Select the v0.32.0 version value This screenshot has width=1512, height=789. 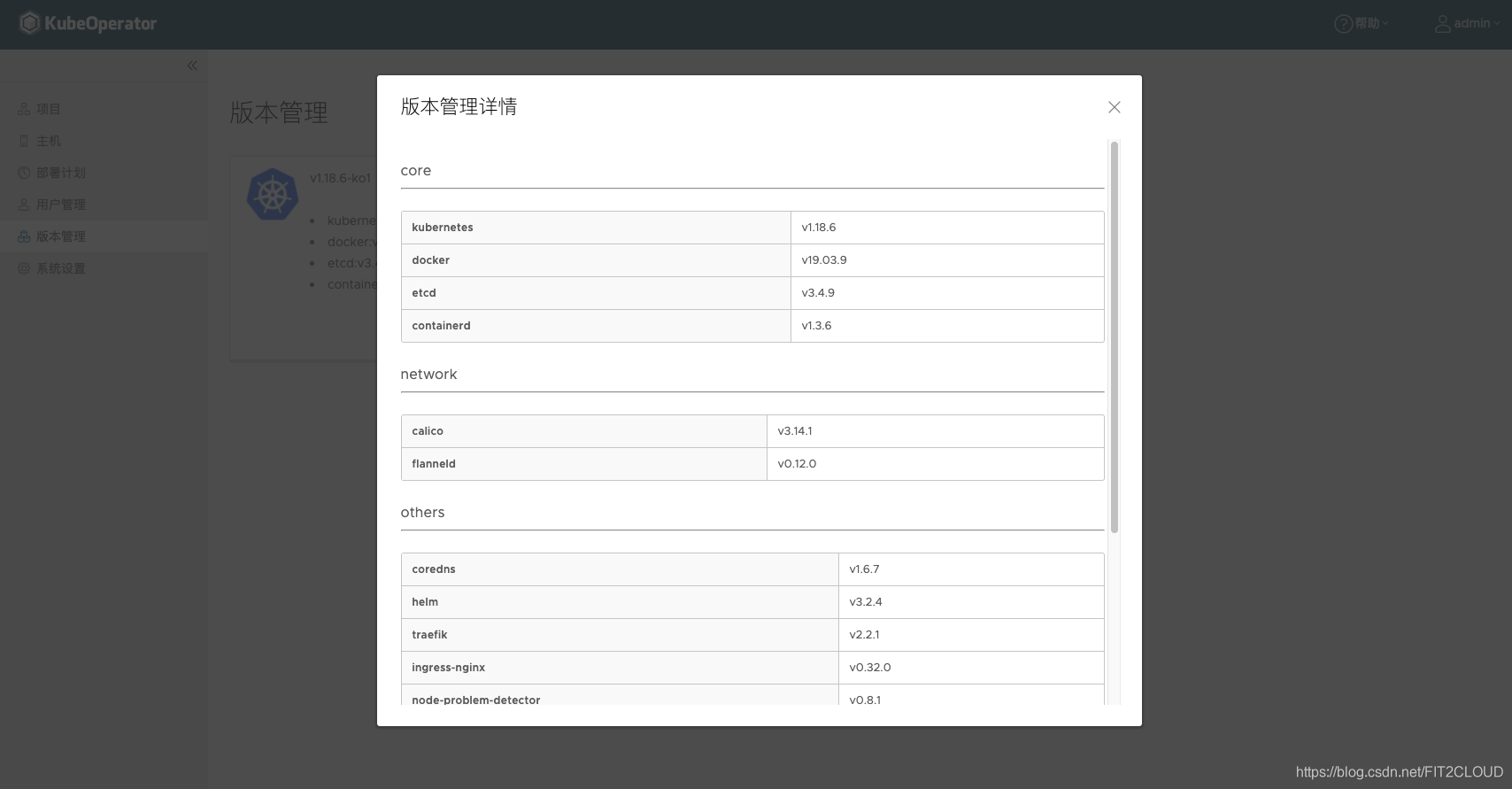tap(870, 668)
